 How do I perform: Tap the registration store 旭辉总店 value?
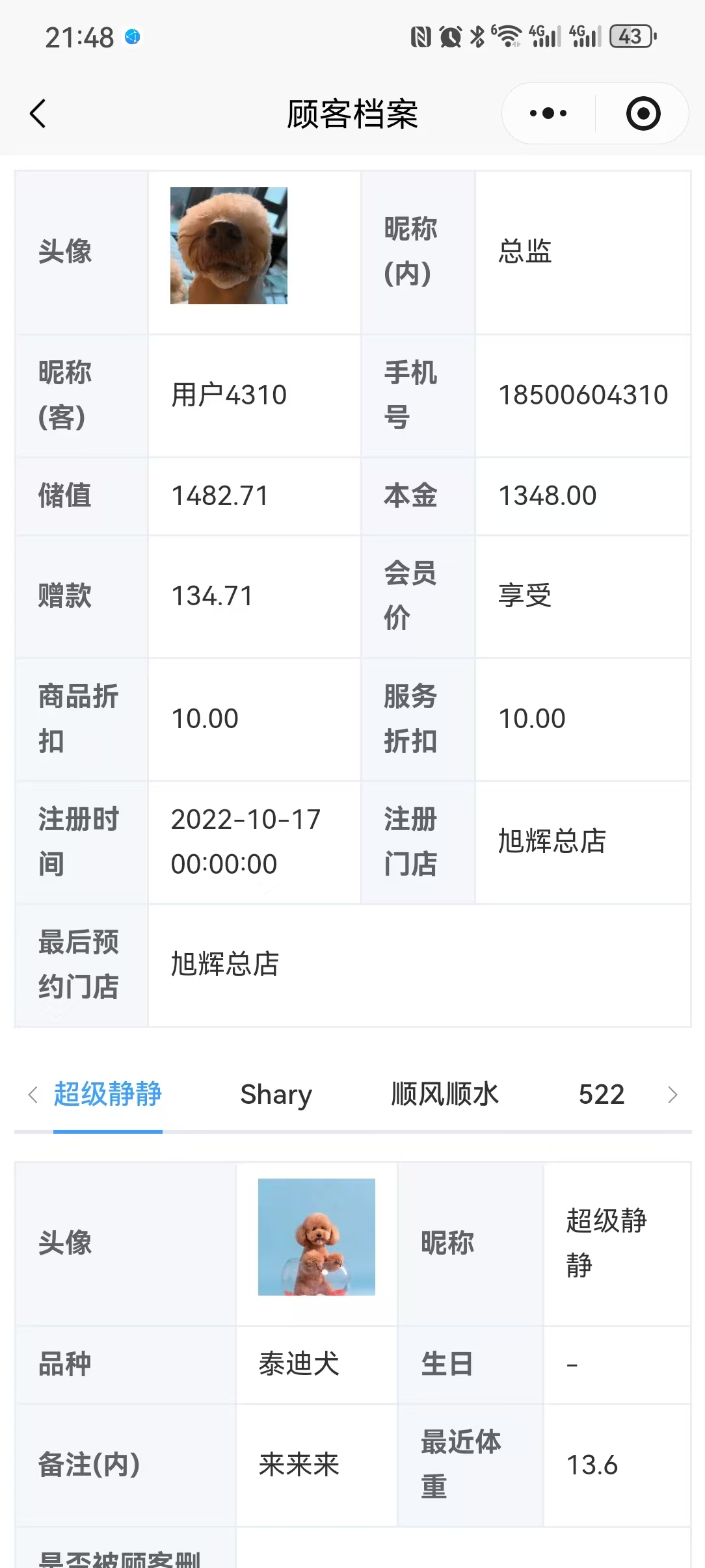pos(552,841)
